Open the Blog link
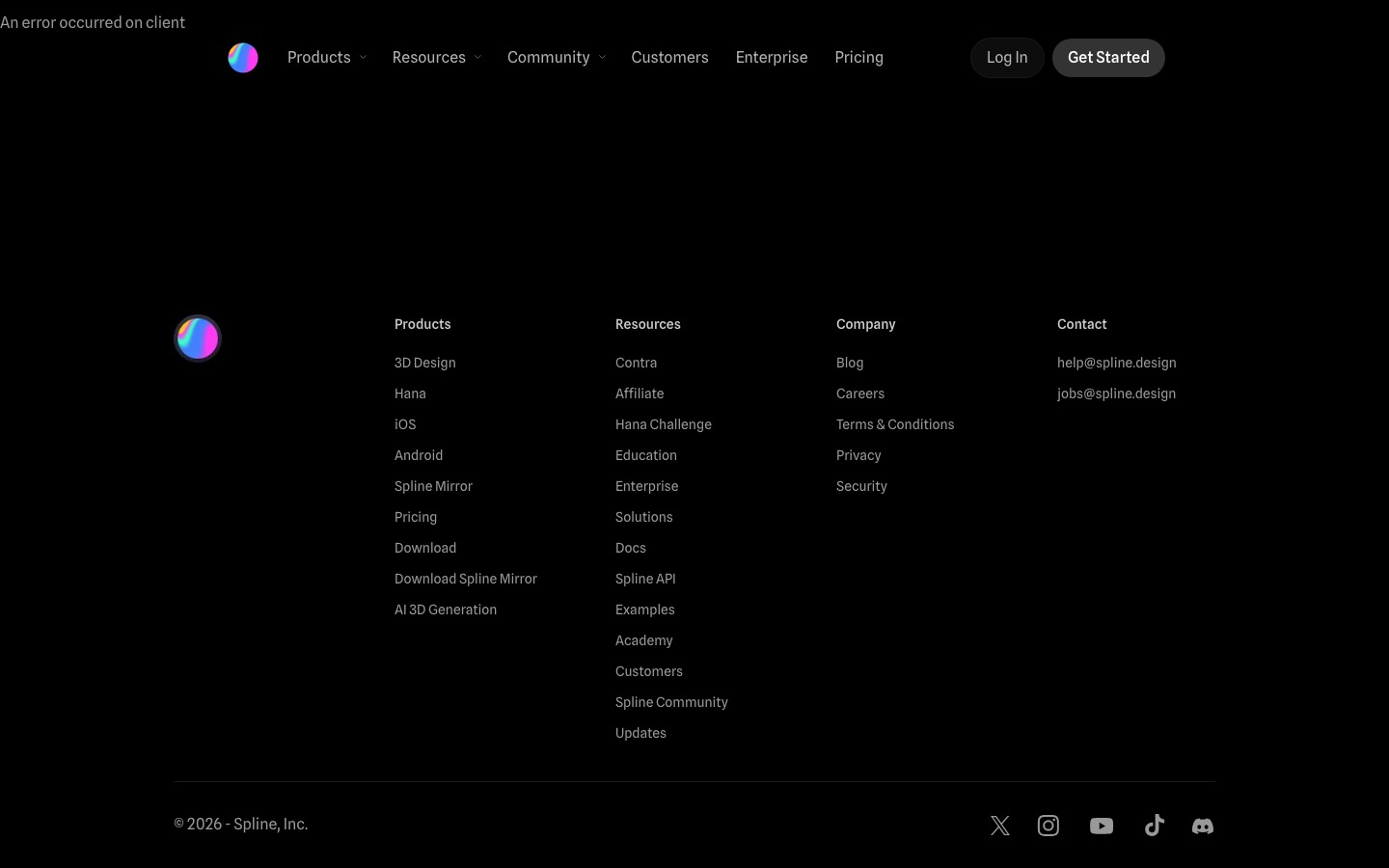This screenshot has width=1389, height=868. pyautogui.click(x=850, y=363)
